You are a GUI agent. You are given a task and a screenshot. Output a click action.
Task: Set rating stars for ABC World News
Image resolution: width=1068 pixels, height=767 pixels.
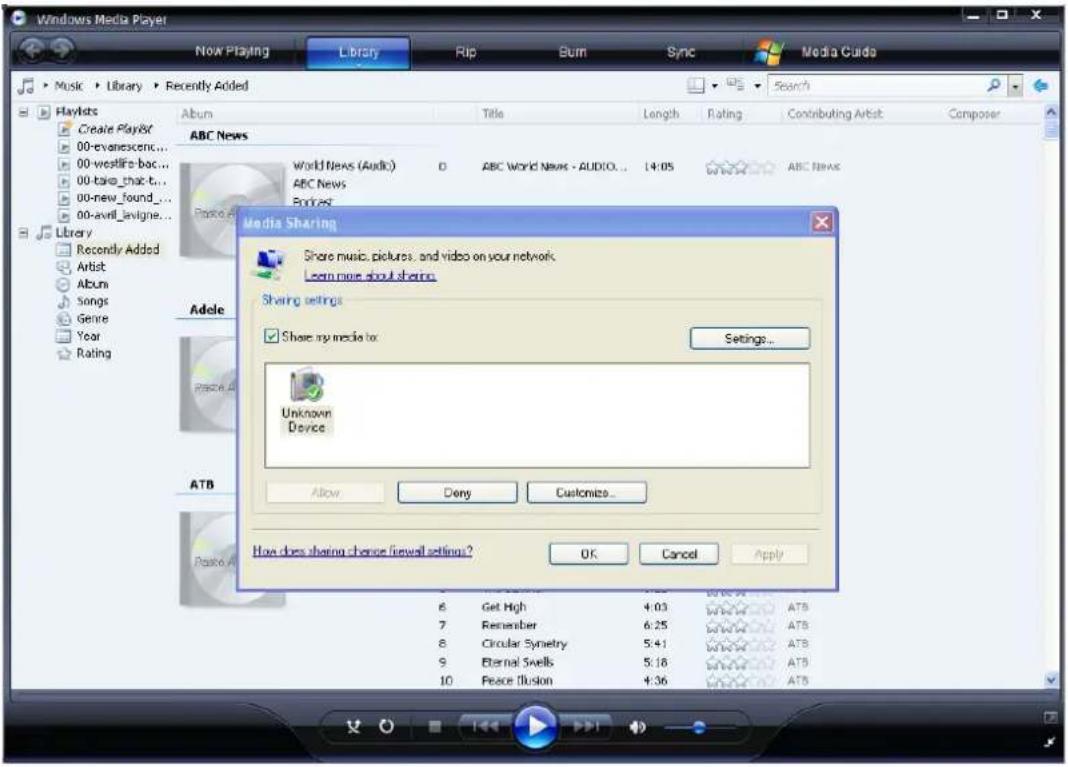tap(740, 167)
